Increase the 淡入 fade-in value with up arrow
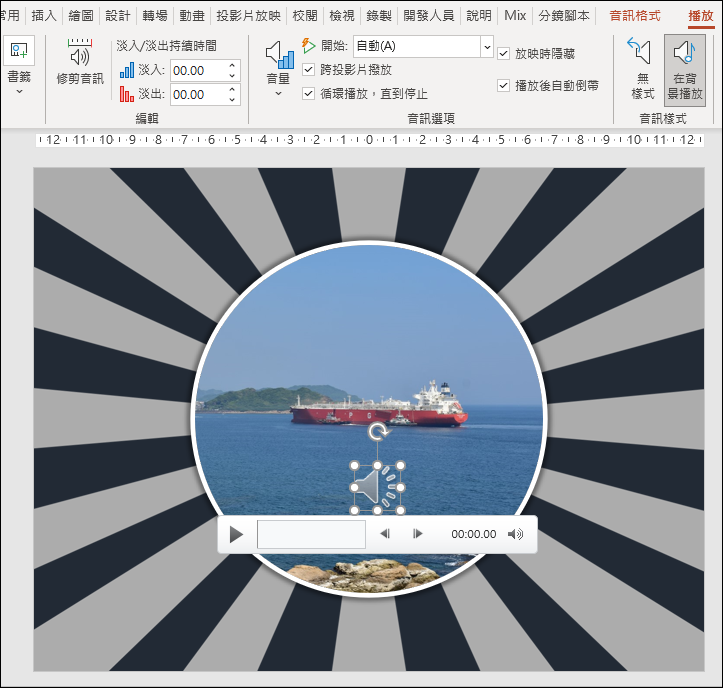Viewport: 723px width, 688px height. point(232,65)
